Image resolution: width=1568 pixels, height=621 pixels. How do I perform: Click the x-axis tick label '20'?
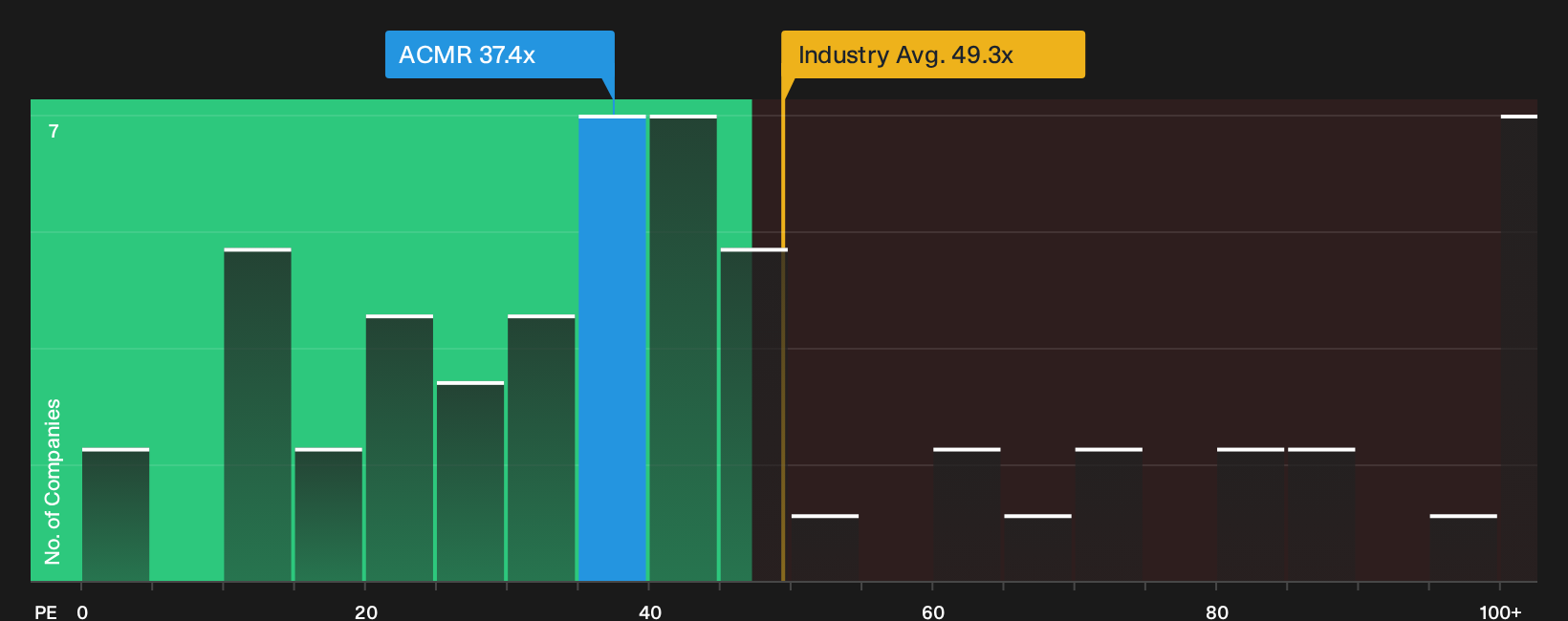[x=366, y=611]
